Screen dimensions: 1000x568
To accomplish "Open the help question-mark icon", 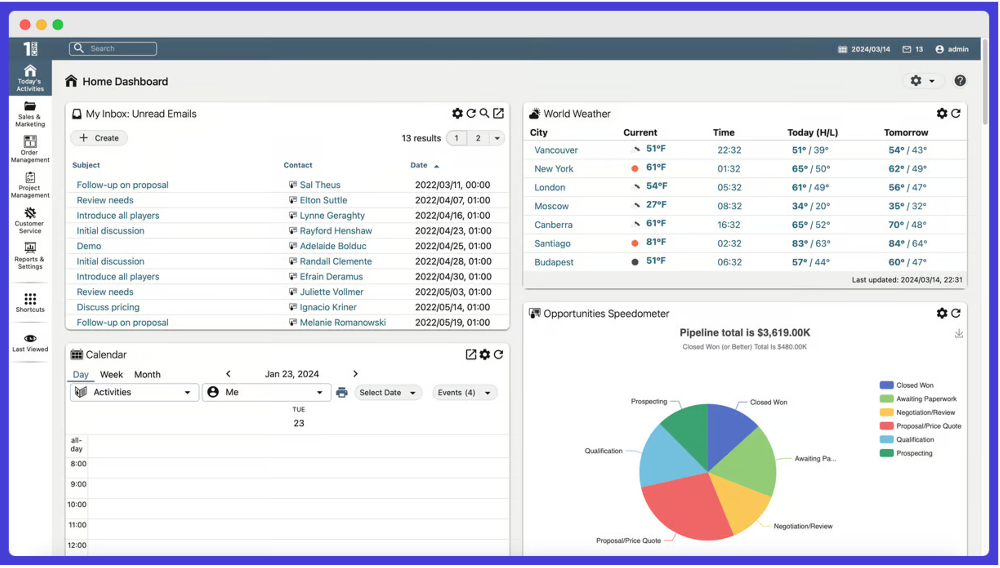I will [x=960, y=81].
